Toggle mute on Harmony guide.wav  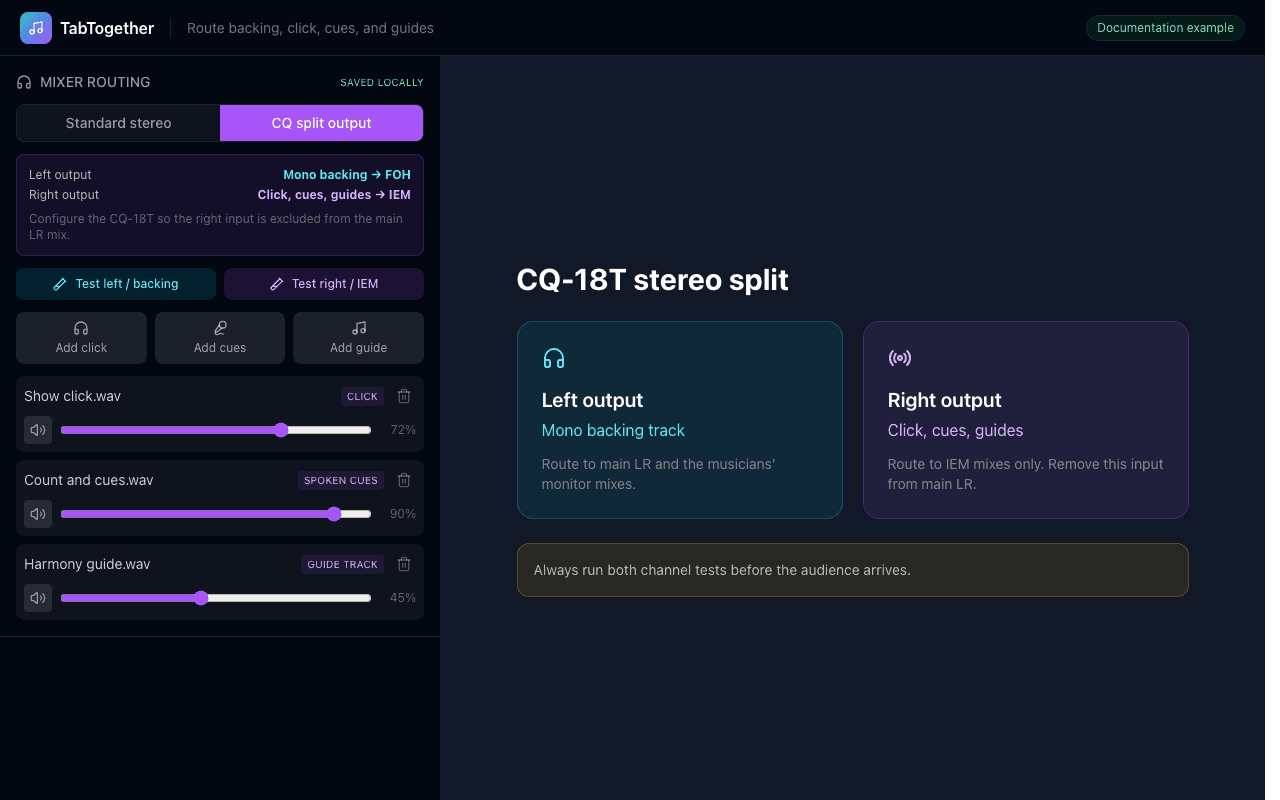click(38, 598)
